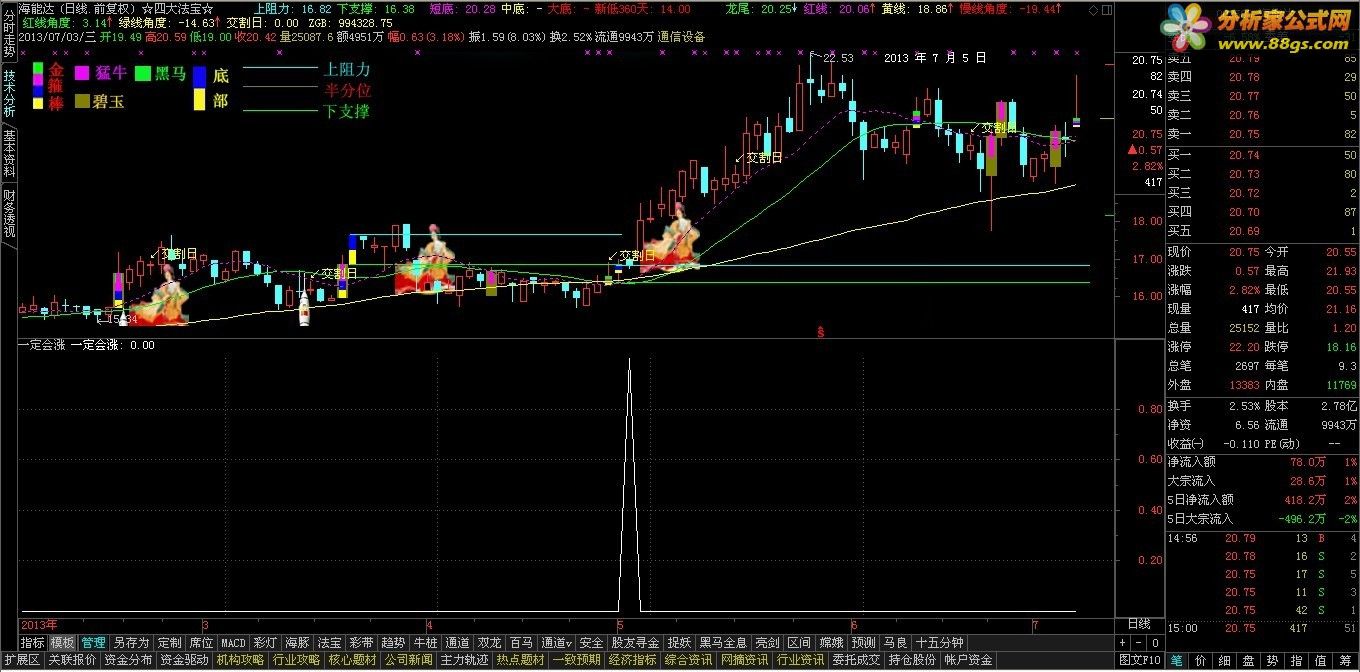The height and width of the screenshot is (672, 1360).
Task: Select the 安全 indicator tab
Action: pos(591,642)
